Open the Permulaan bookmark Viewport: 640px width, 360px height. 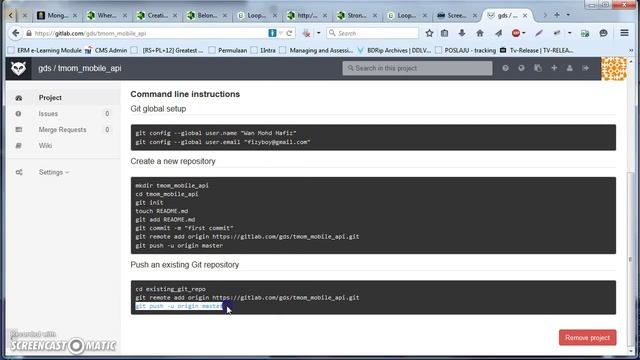[228, 50]
